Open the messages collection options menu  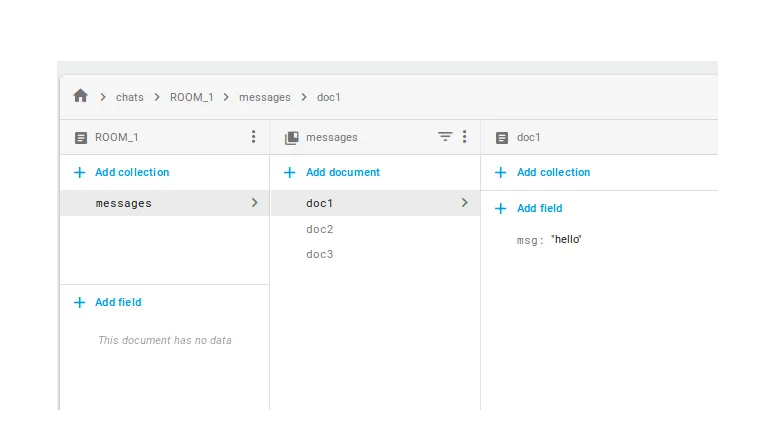coord(464,137)
